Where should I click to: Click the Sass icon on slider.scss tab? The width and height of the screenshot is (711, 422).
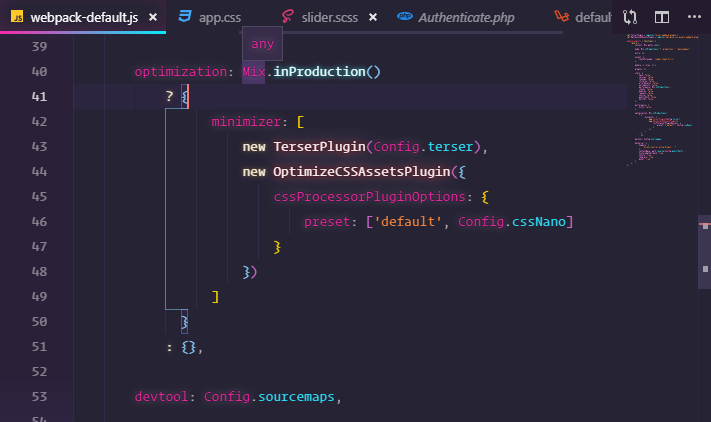pyautogui.click(x=287, y=17)
